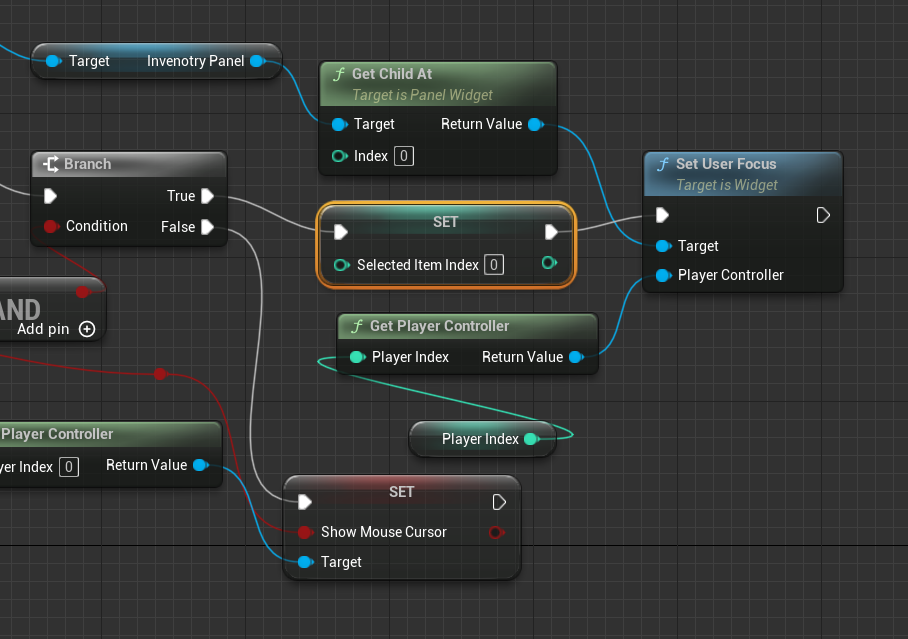Click Set User Focus exec output pin
This screenshot has height=639, width=908.
pyautogui.click(x=823, y=216)
